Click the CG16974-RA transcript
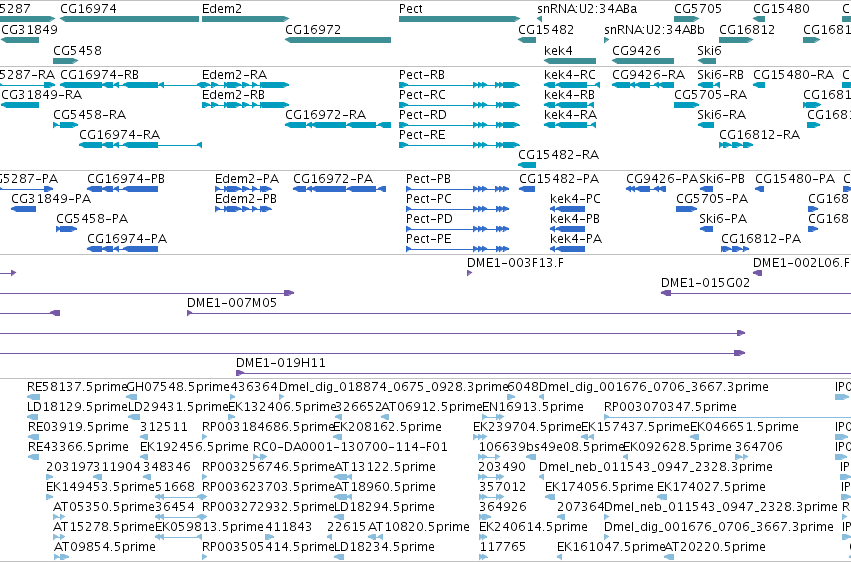This screenshot has width=851, height=562. 141,145
